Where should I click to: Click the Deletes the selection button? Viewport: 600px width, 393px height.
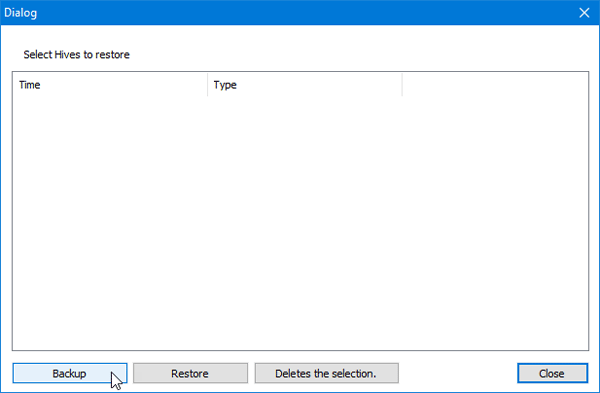point(326,373)
